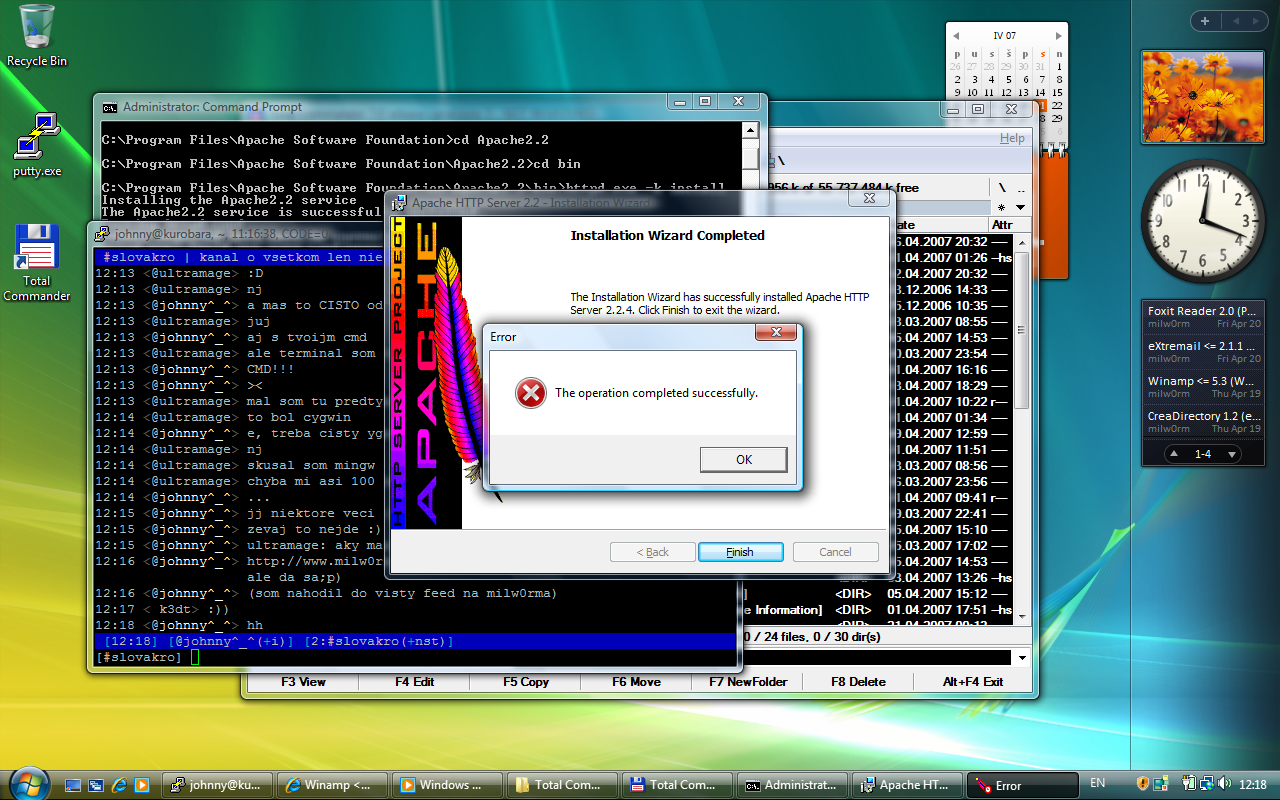Open the directory history arrow in Total Commander

click(x=1021, y=207)
